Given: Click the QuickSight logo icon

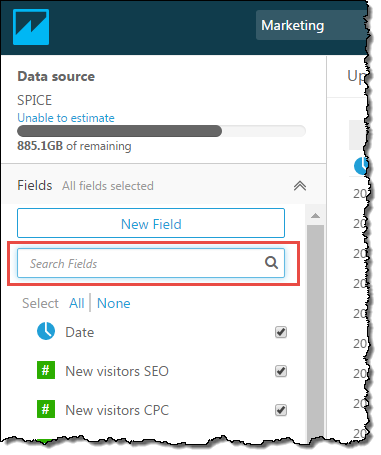Looking at the screenshot, I should point(31,27).
